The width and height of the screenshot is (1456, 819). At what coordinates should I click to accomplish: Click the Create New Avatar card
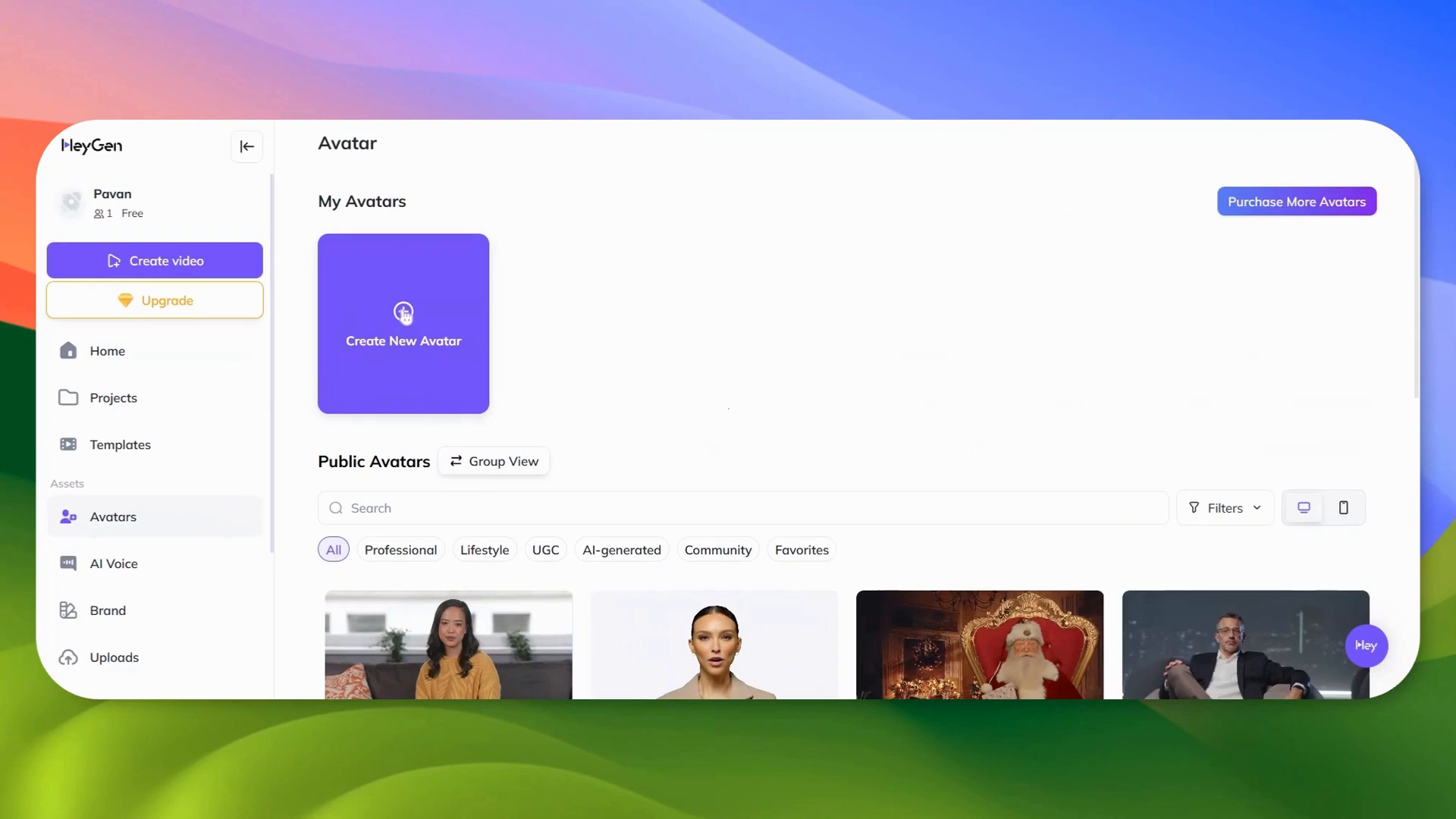403,324
